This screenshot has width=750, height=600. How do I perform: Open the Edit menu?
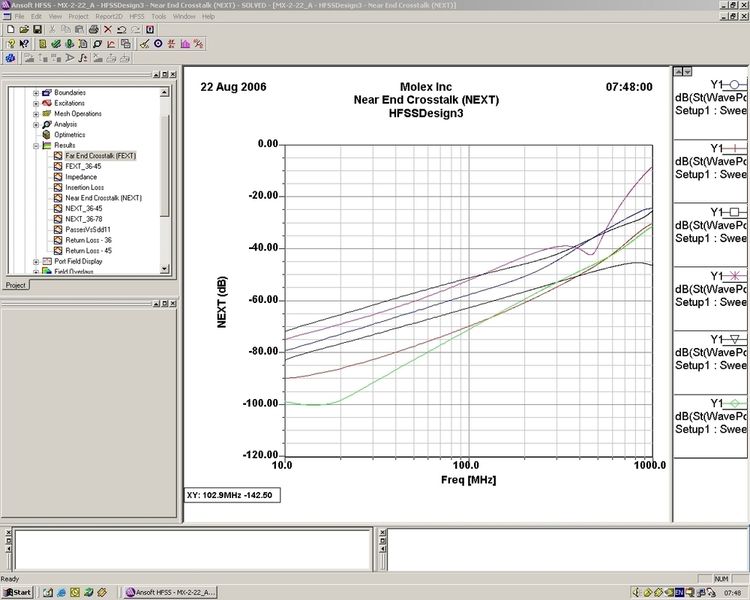click(36, 16)
